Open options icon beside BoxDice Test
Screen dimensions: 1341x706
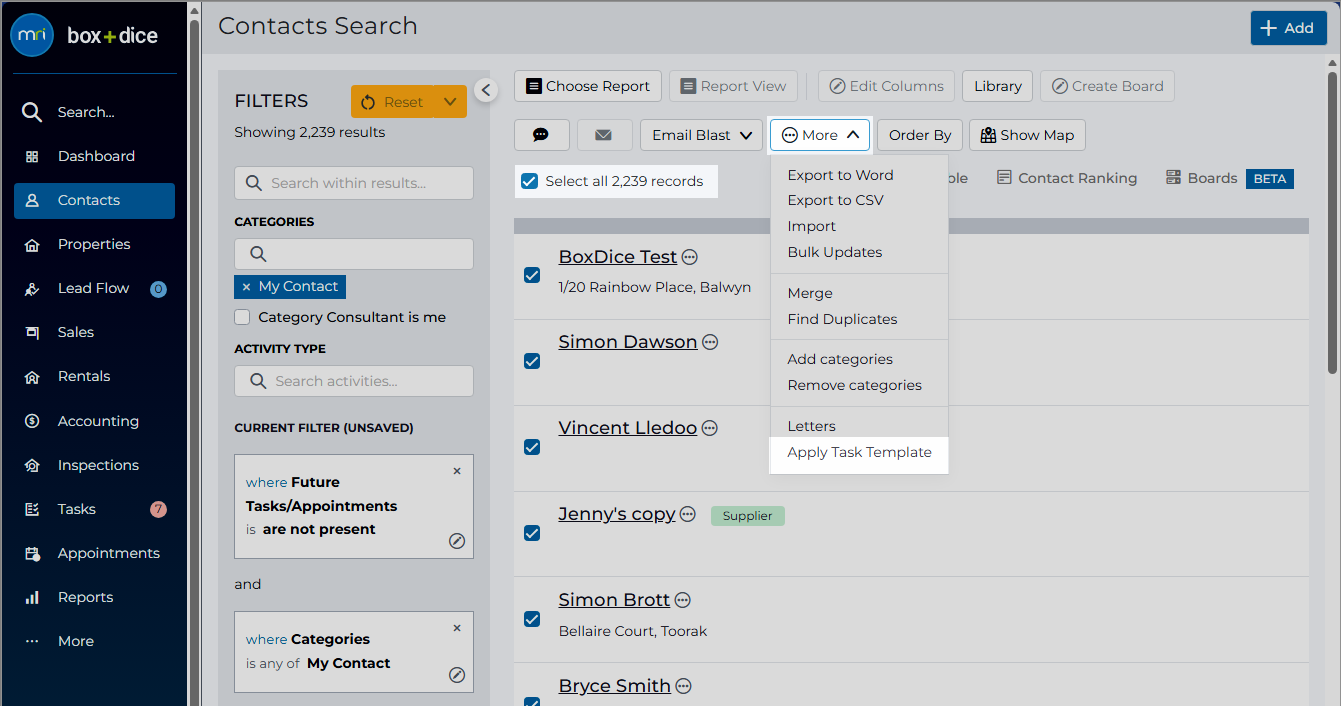pos(690,257)
